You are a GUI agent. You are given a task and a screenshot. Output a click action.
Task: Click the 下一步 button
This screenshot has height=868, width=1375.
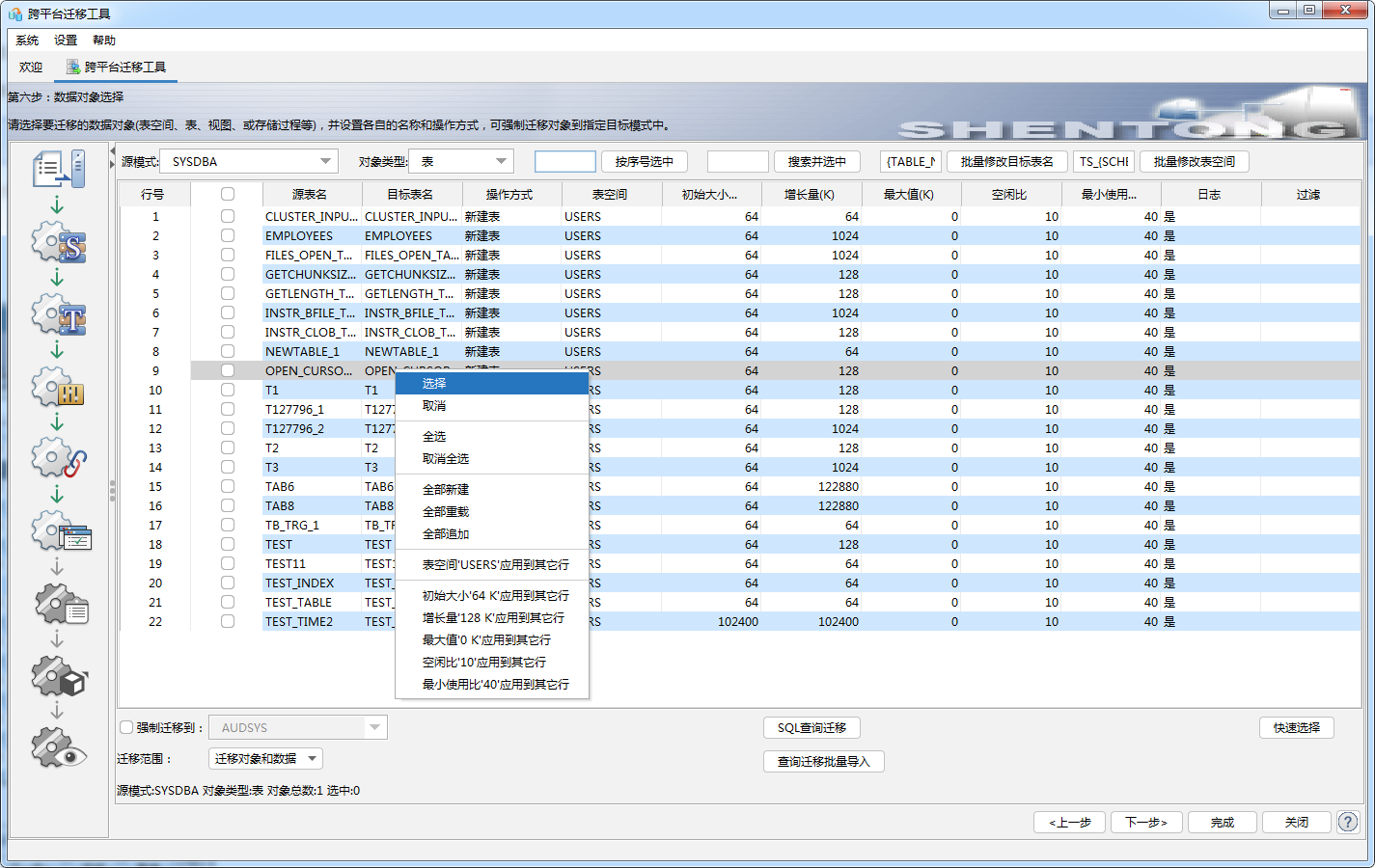[1145, 822]
